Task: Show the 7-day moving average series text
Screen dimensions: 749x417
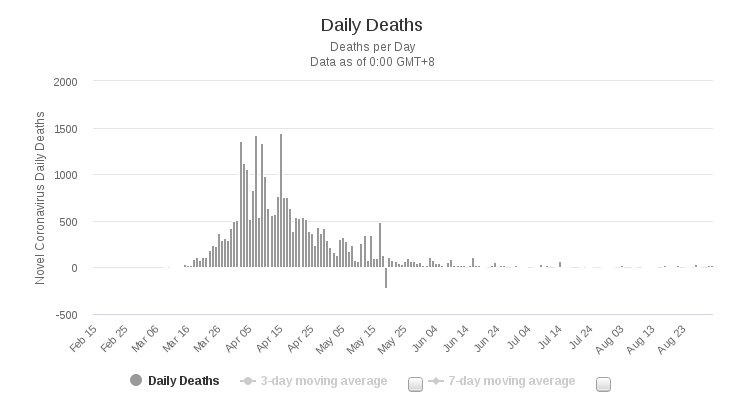Action: (x=511, y=380)
